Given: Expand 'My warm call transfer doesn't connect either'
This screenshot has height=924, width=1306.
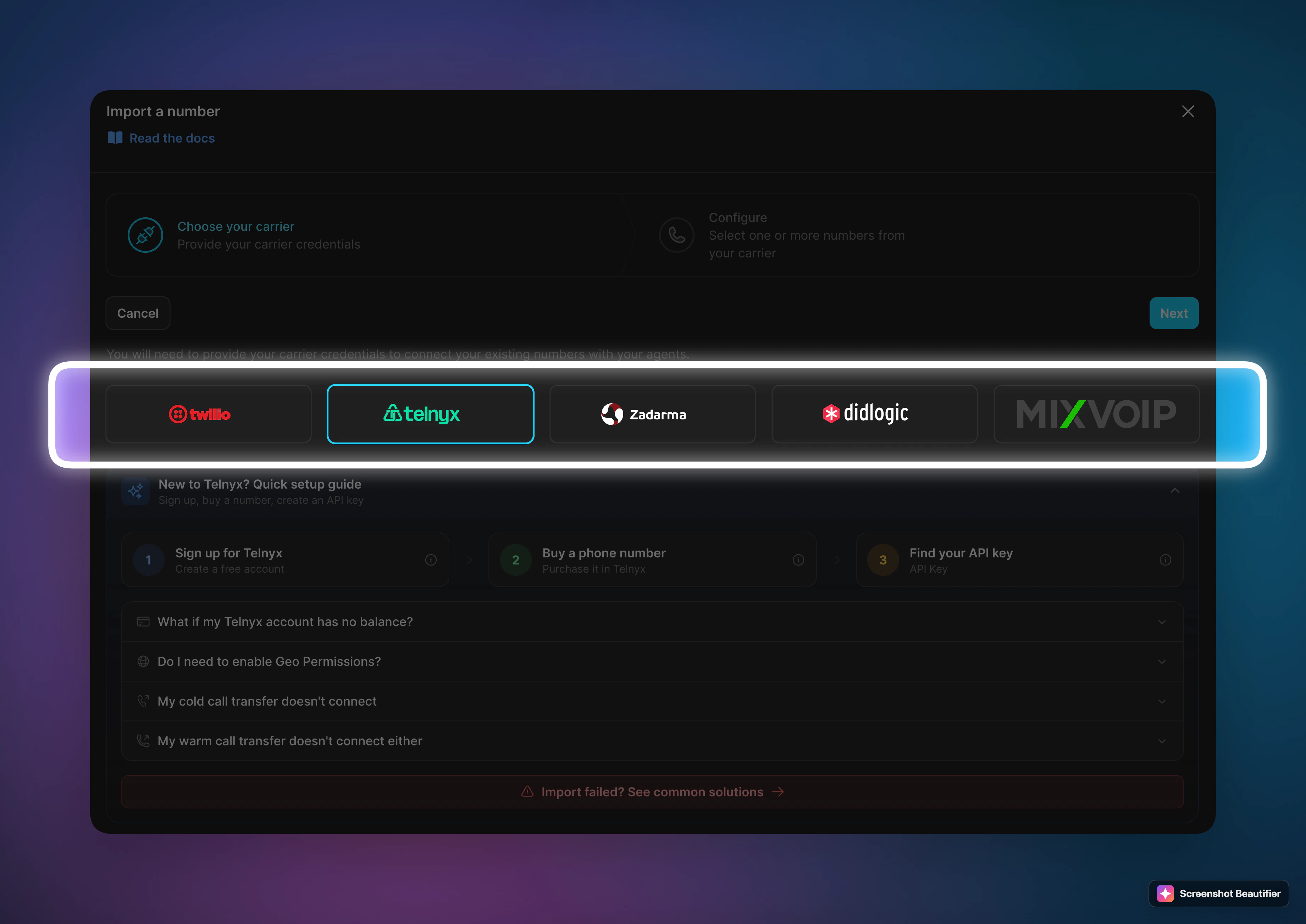Looking at the screenshot, I should point(652,741).
